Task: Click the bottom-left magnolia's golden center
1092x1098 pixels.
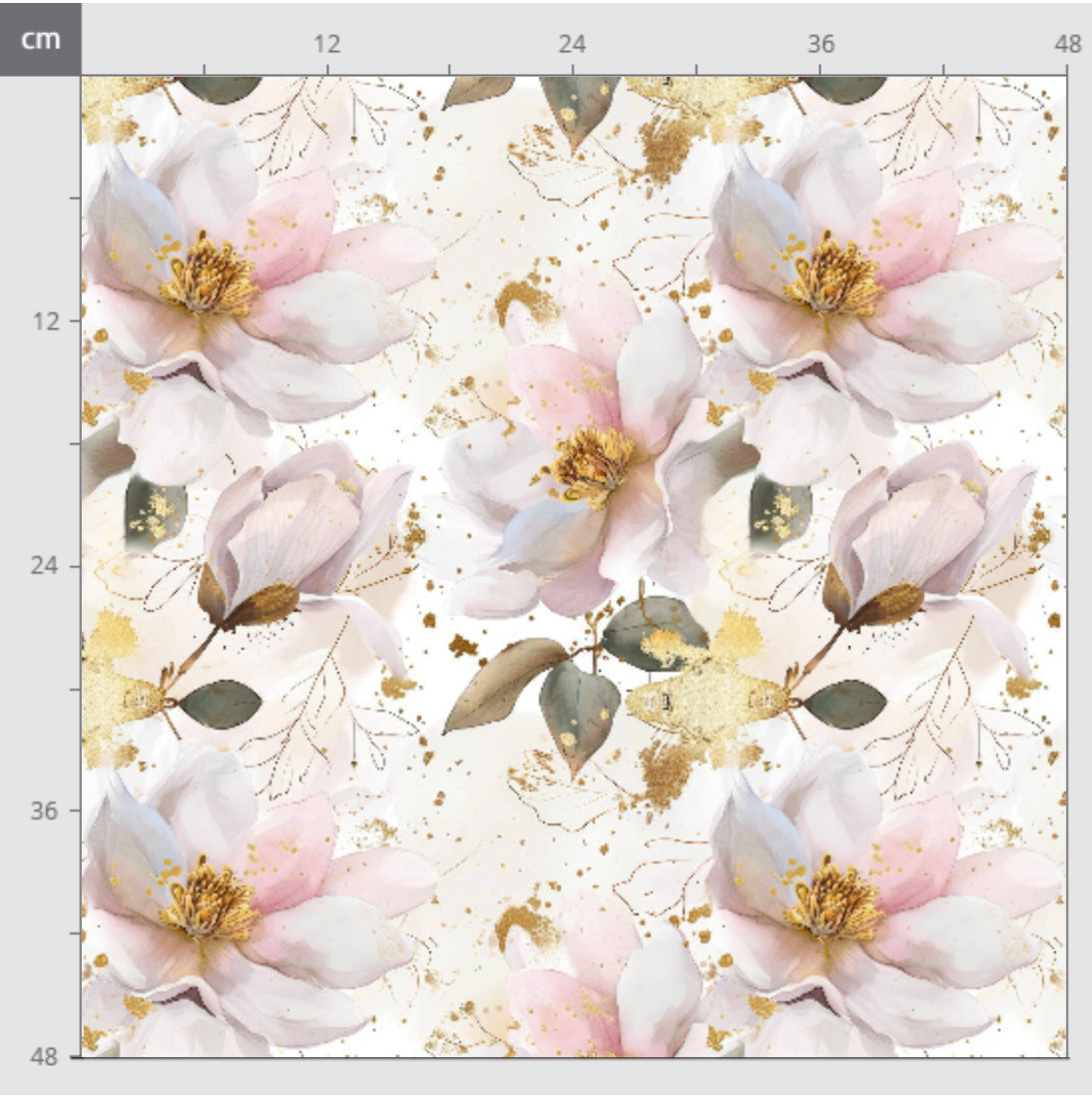Action: [211, 901]
